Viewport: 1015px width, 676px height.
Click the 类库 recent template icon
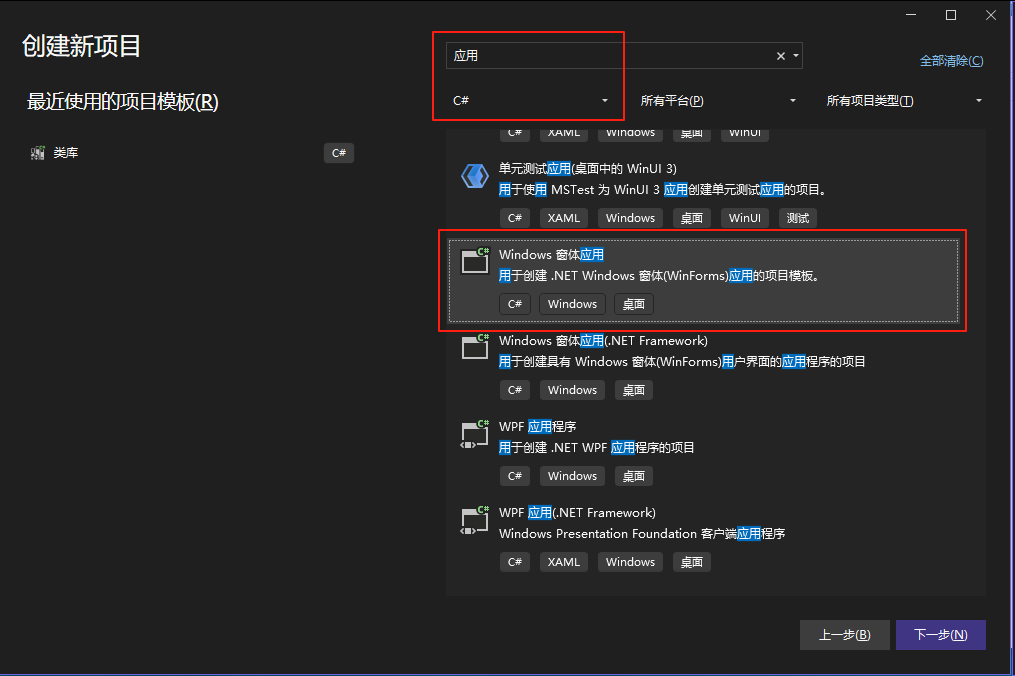click(x=38, y=153)
